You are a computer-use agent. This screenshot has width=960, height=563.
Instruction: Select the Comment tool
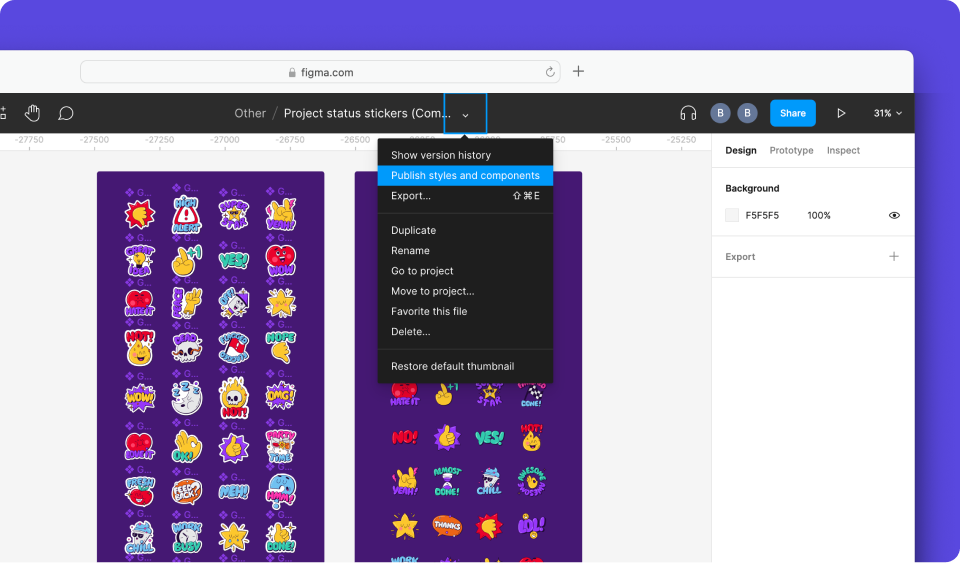[66, 113]
